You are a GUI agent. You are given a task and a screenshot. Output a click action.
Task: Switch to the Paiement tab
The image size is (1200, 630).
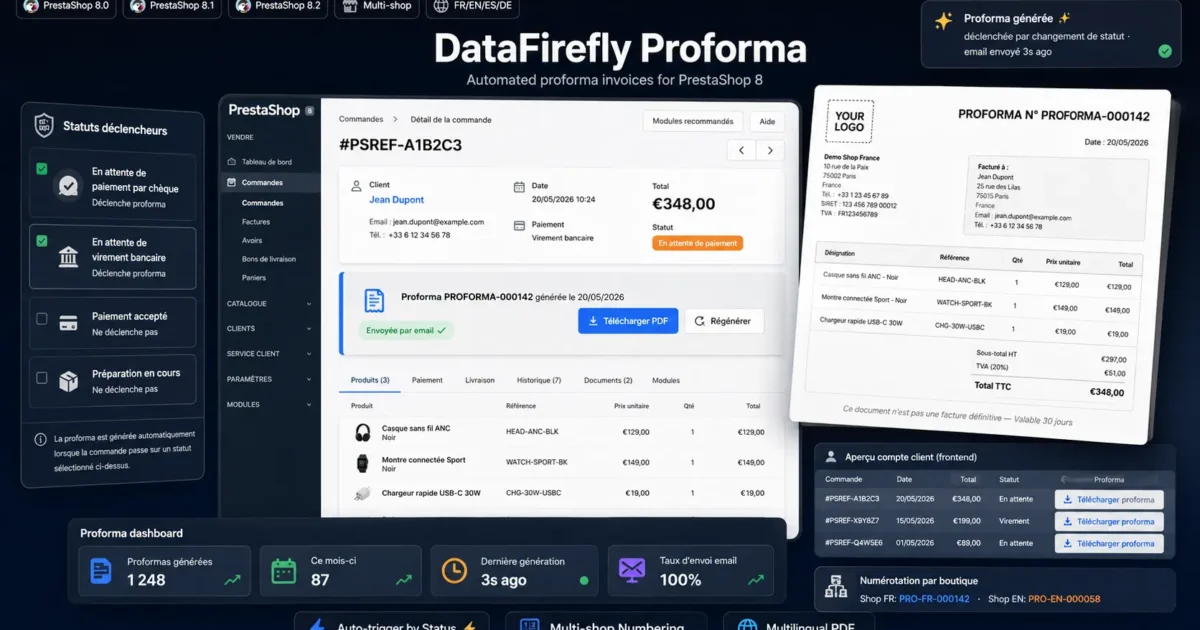click(427, 380)
